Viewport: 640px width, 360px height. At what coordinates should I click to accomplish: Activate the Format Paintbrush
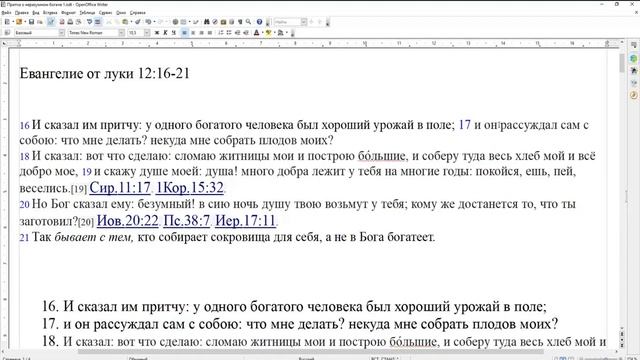(x=138, y=22)
